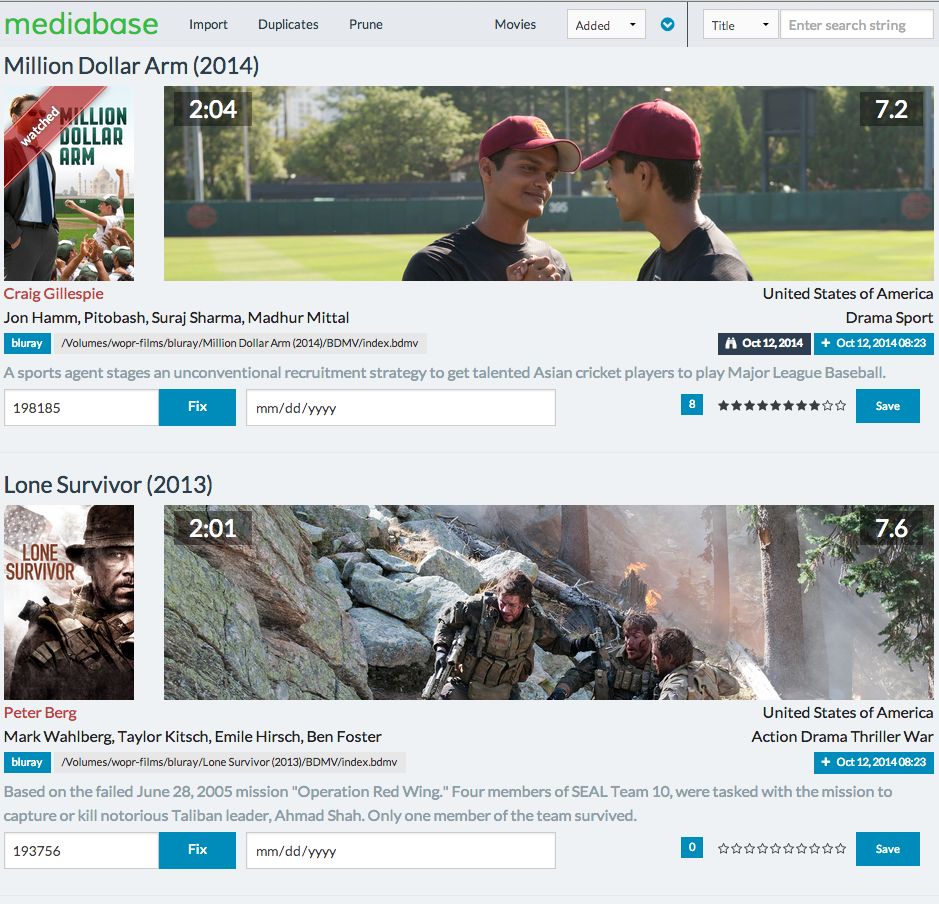
Task: Click Lone Survivor country text
Action: [848, 712]
